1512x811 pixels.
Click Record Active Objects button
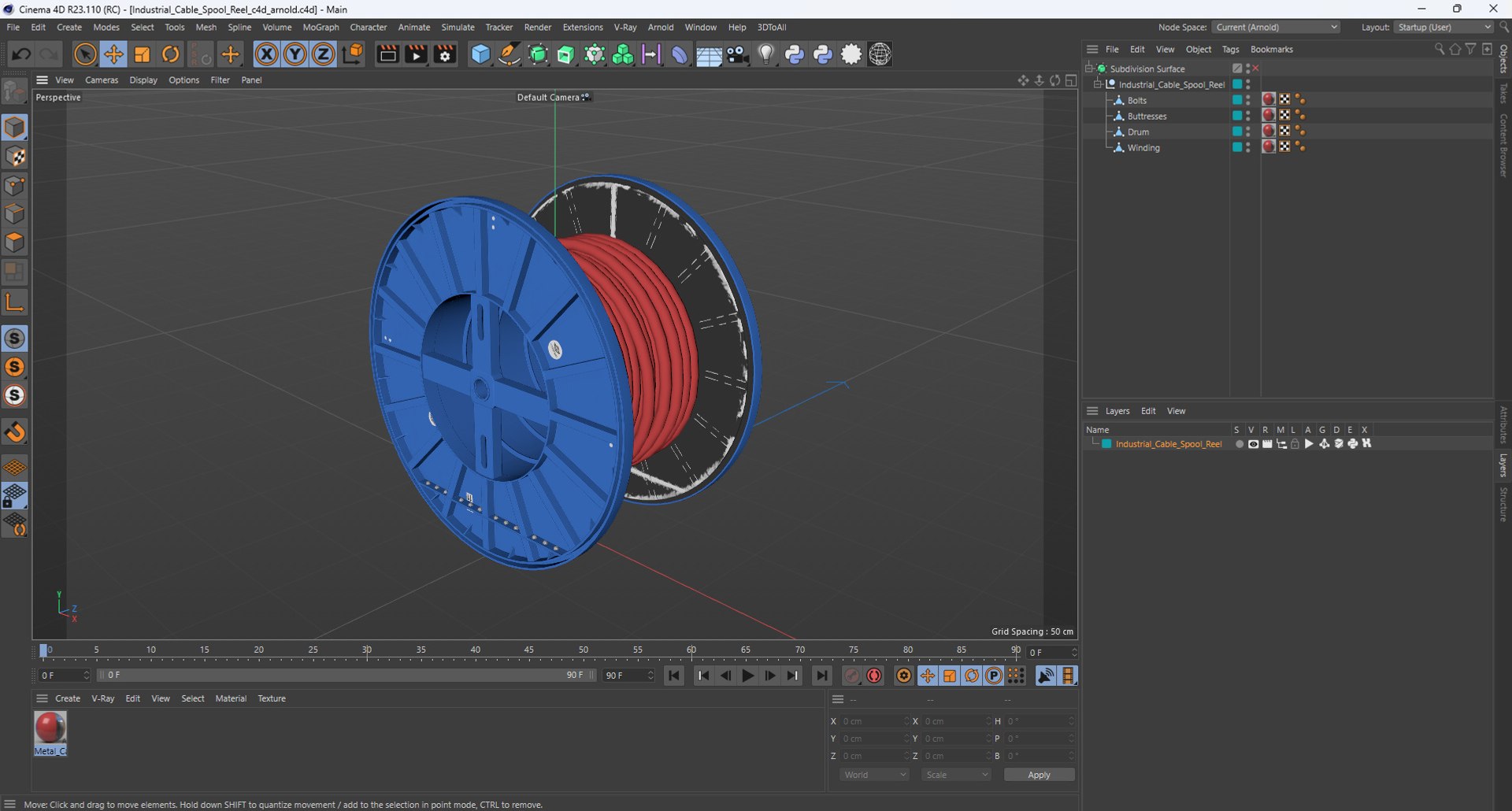[852, 676]
